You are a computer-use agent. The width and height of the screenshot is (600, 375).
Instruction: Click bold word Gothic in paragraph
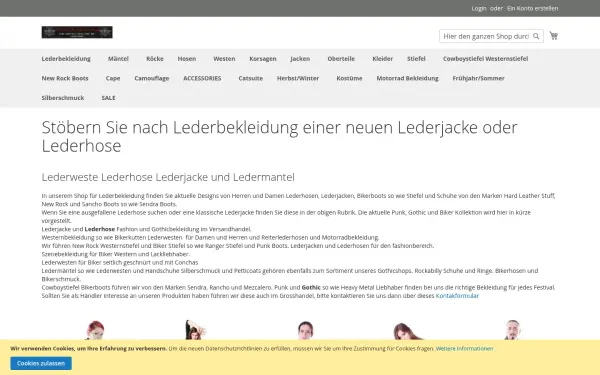point(311,287)
